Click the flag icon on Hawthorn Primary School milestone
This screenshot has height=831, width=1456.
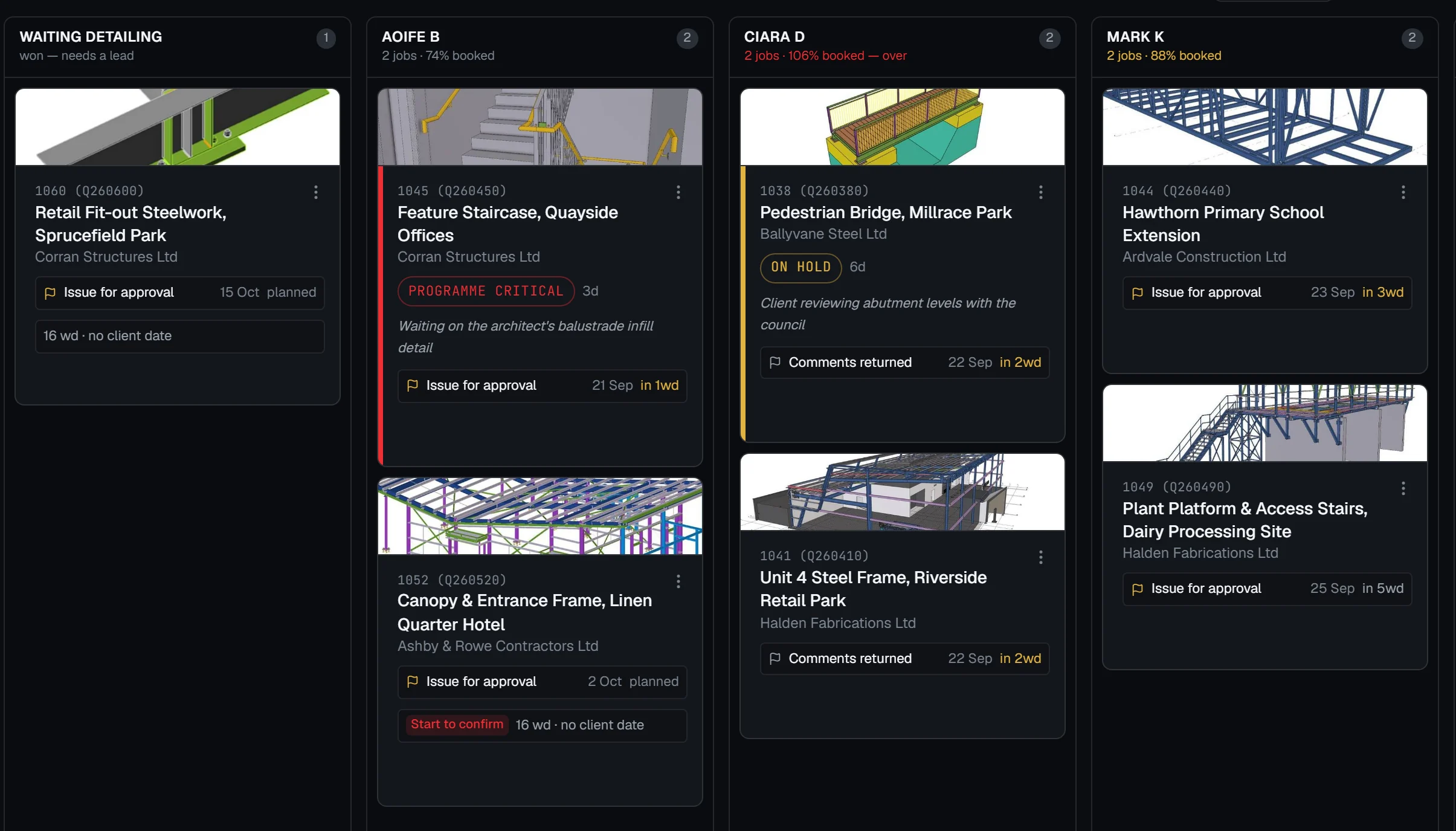pos(1138,293)
